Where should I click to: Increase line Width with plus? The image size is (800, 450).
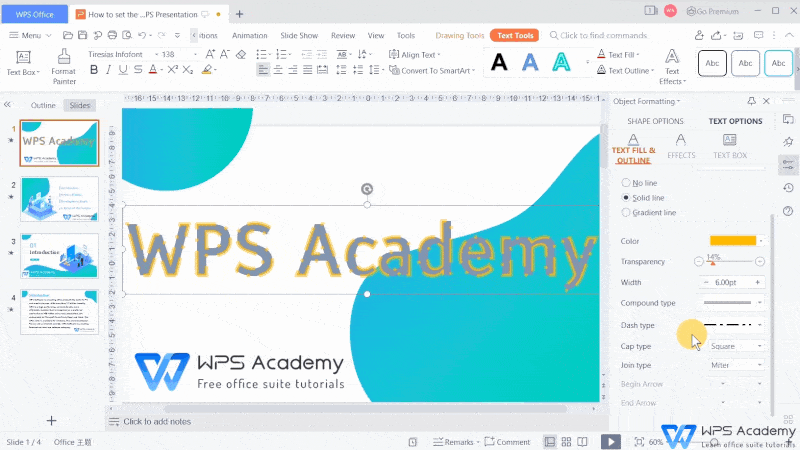tap(758, 282)
